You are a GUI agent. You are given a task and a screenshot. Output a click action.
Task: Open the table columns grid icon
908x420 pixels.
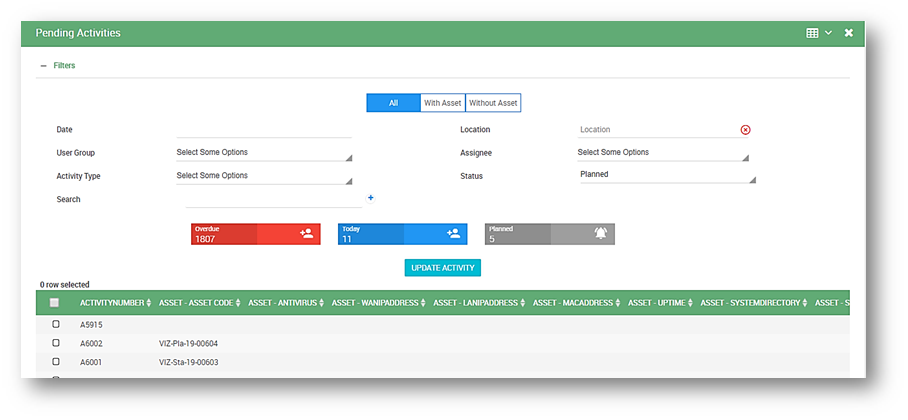[x=812, y=33]
